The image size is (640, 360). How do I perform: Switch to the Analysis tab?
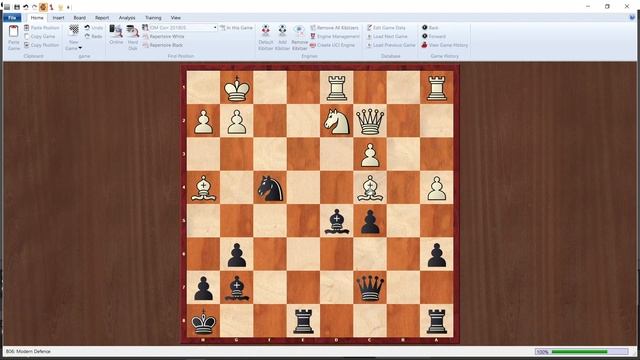[127, 18]
